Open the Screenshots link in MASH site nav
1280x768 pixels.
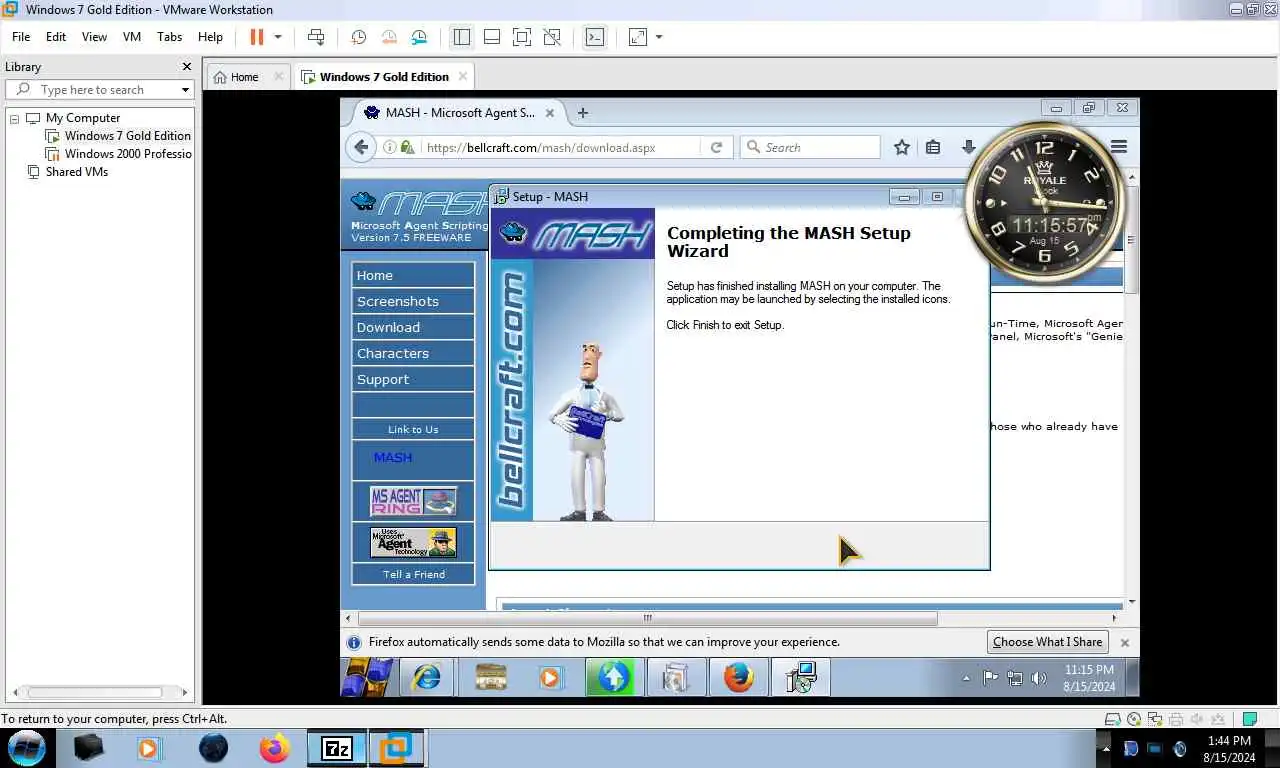coord(413,301)
